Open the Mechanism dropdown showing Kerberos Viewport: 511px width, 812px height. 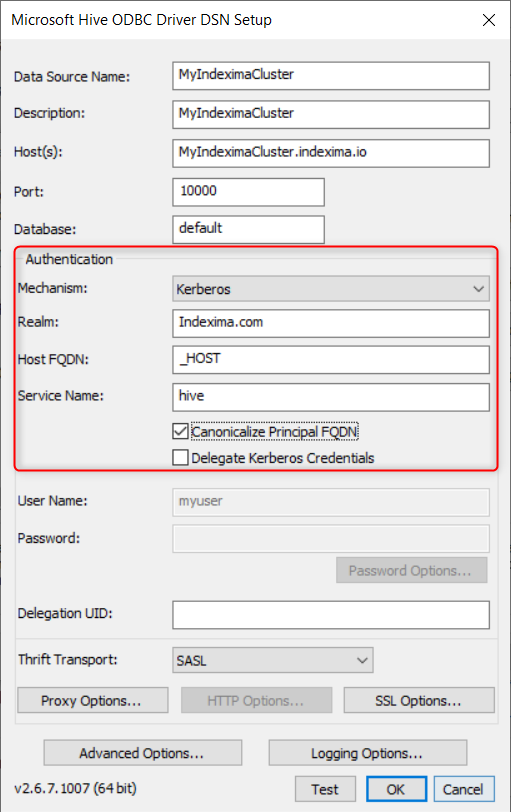(331, 289)
